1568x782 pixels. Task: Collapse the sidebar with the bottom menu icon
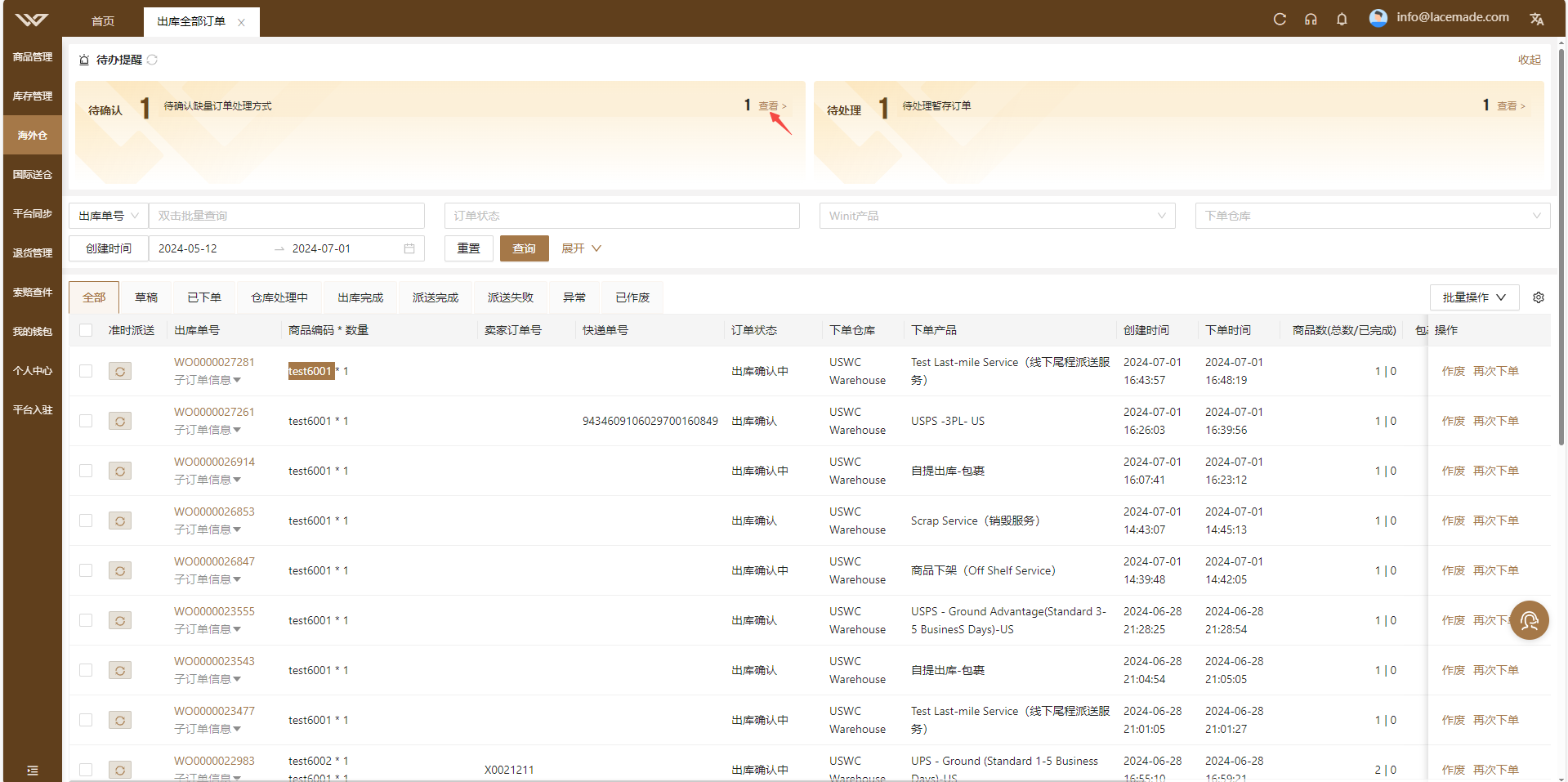[x=33, y=770]
